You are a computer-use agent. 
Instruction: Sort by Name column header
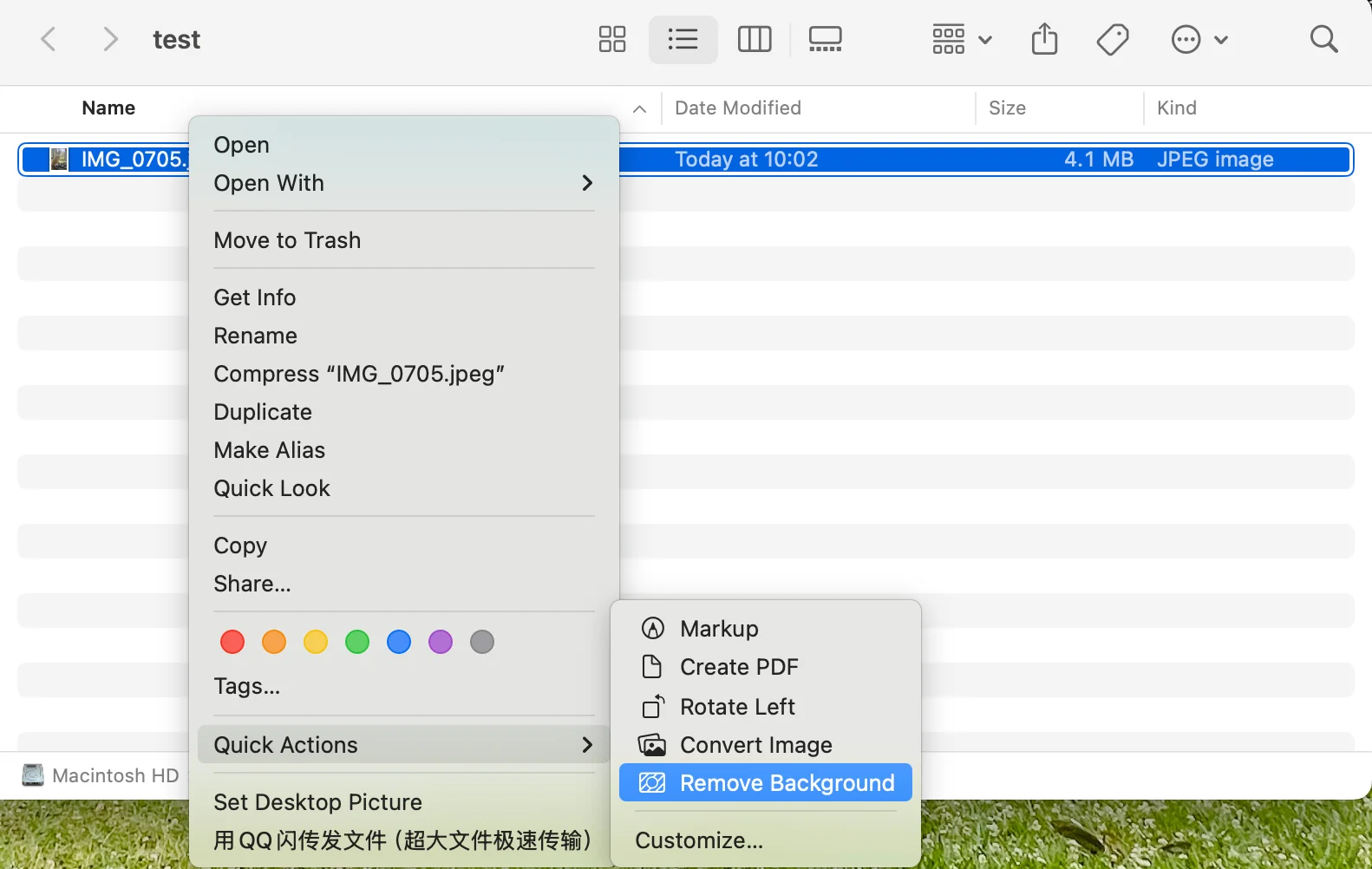coord(108,108)
